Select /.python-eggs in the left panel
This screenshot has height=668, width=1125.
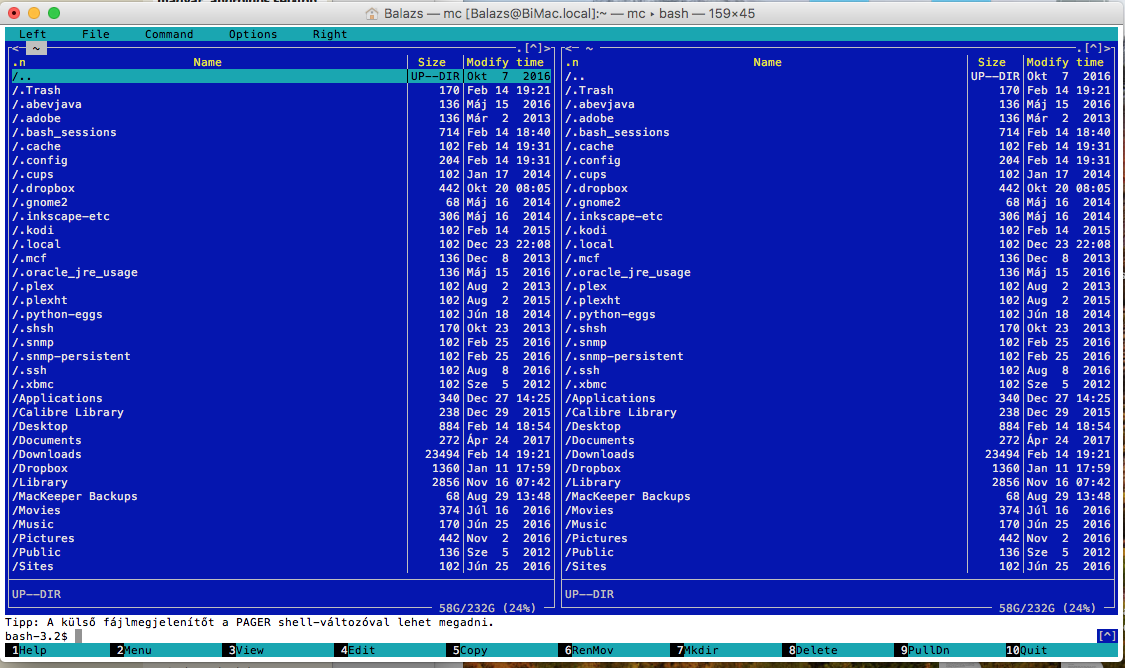[281, 314]
